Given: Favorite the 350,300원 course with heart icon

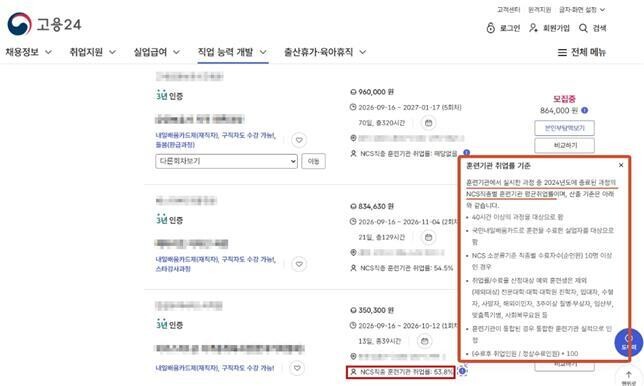Looking at the screenshot, I should pyautogui.click(x=297, y=368).
